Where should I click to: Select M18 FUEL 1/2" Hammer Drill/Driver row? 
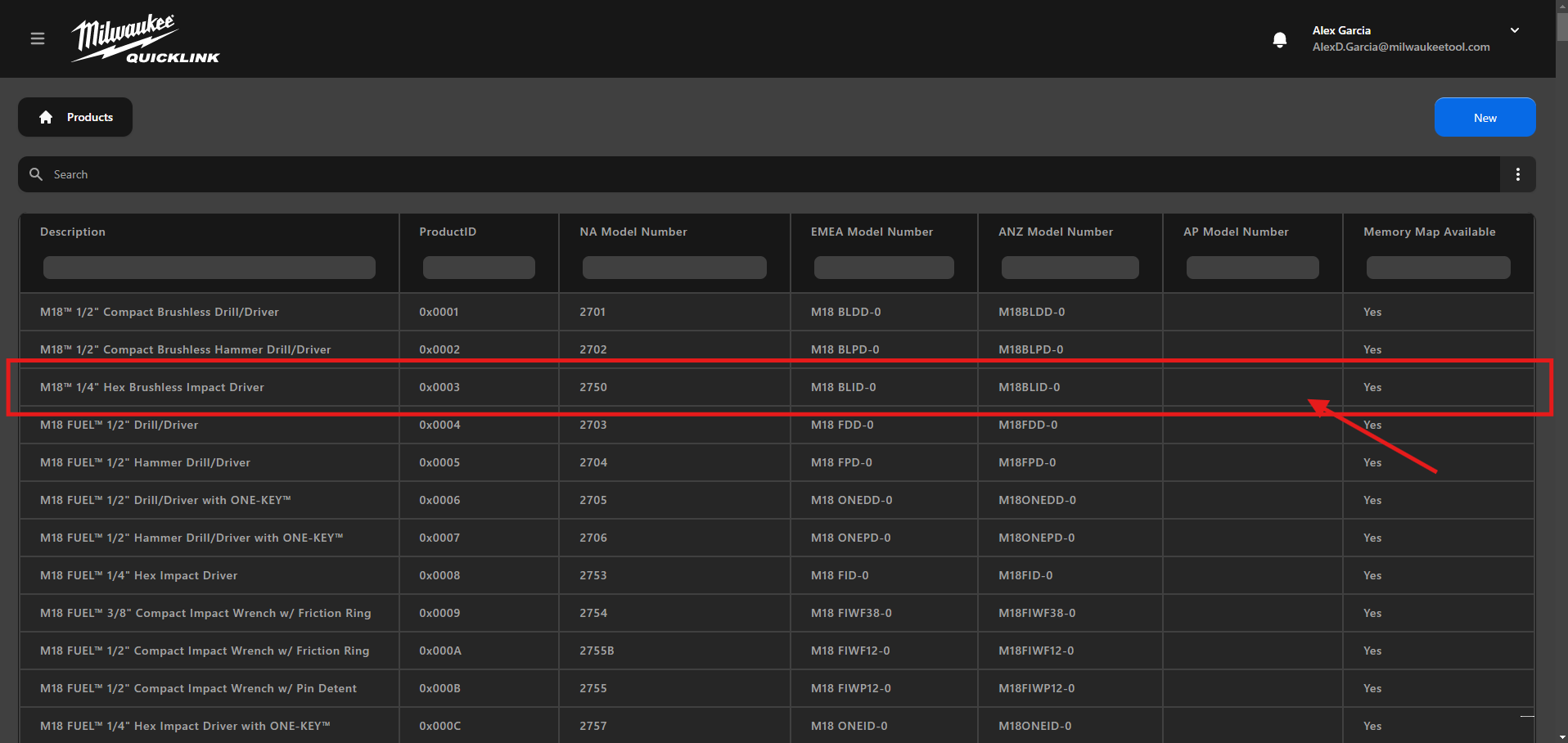point(777,462)
